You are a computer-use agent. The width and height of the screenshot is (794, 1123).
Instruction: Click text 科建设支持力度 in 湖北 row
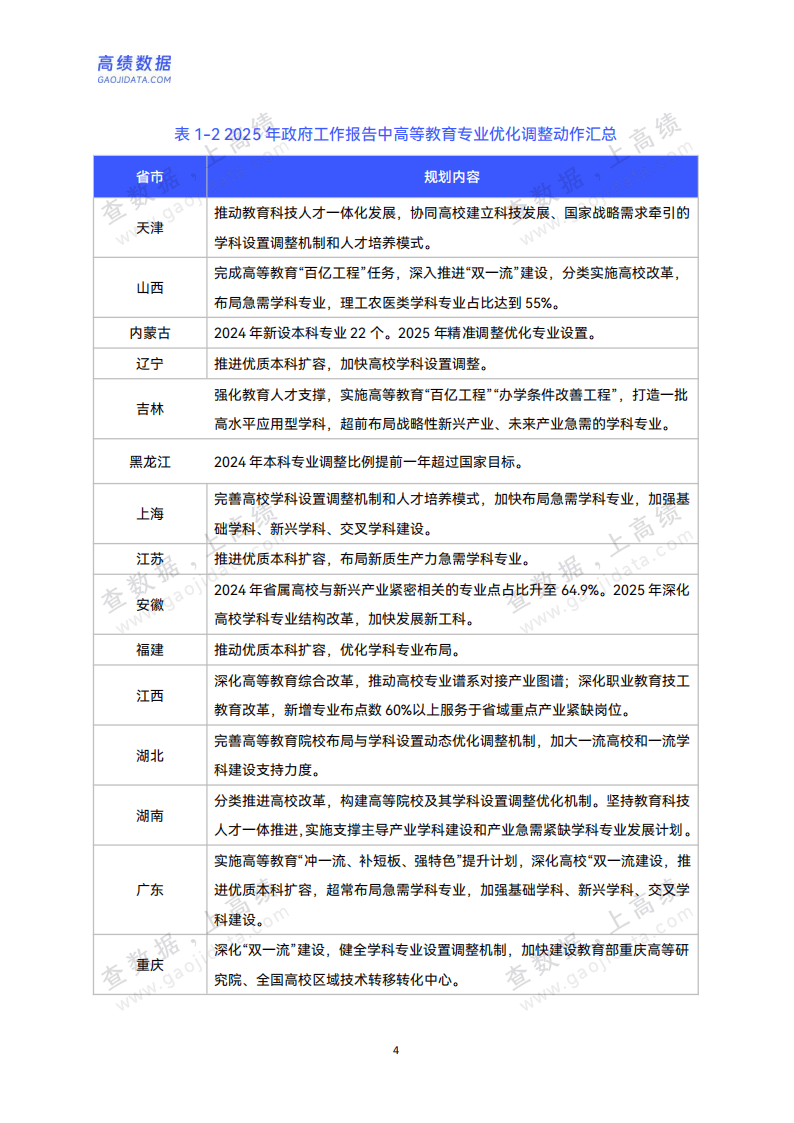(x=263, y=770)
